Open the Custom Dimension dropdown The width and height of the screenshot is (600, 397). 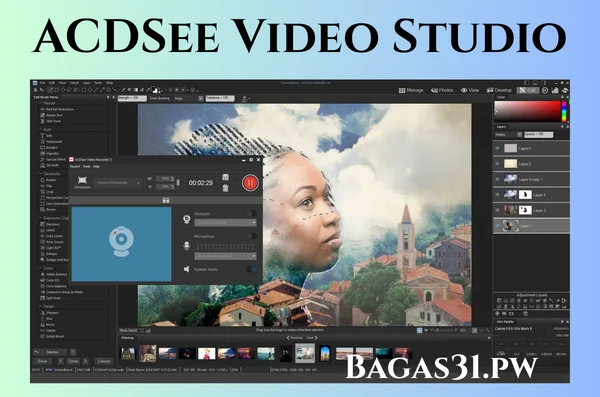point(118,183)
